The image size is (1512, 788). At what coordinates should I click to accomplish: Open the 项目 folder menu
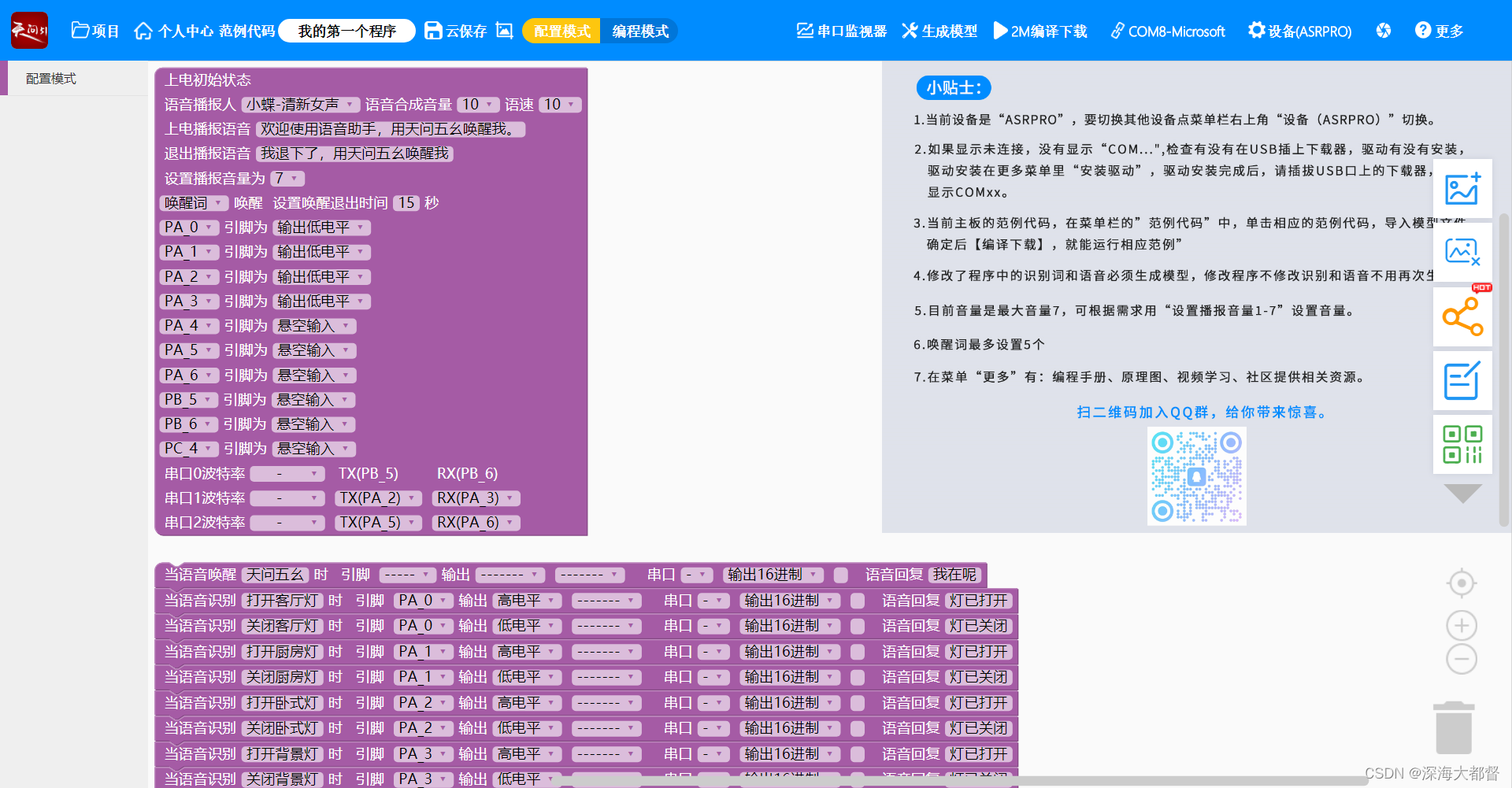[95, 31]
